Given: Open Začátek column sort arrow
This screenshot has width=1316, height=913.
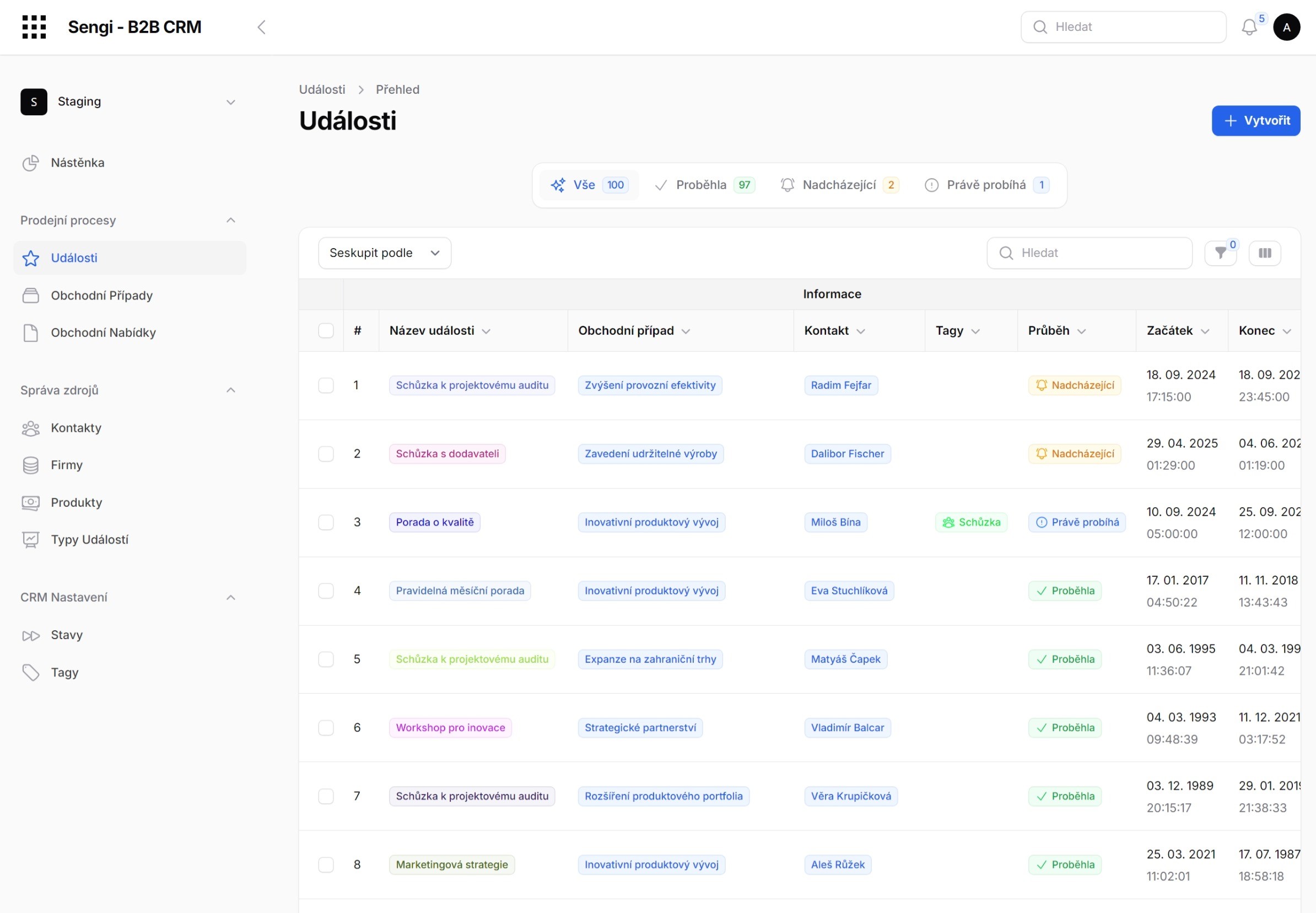Looking at the screenshot, I should click(1205, 331).
